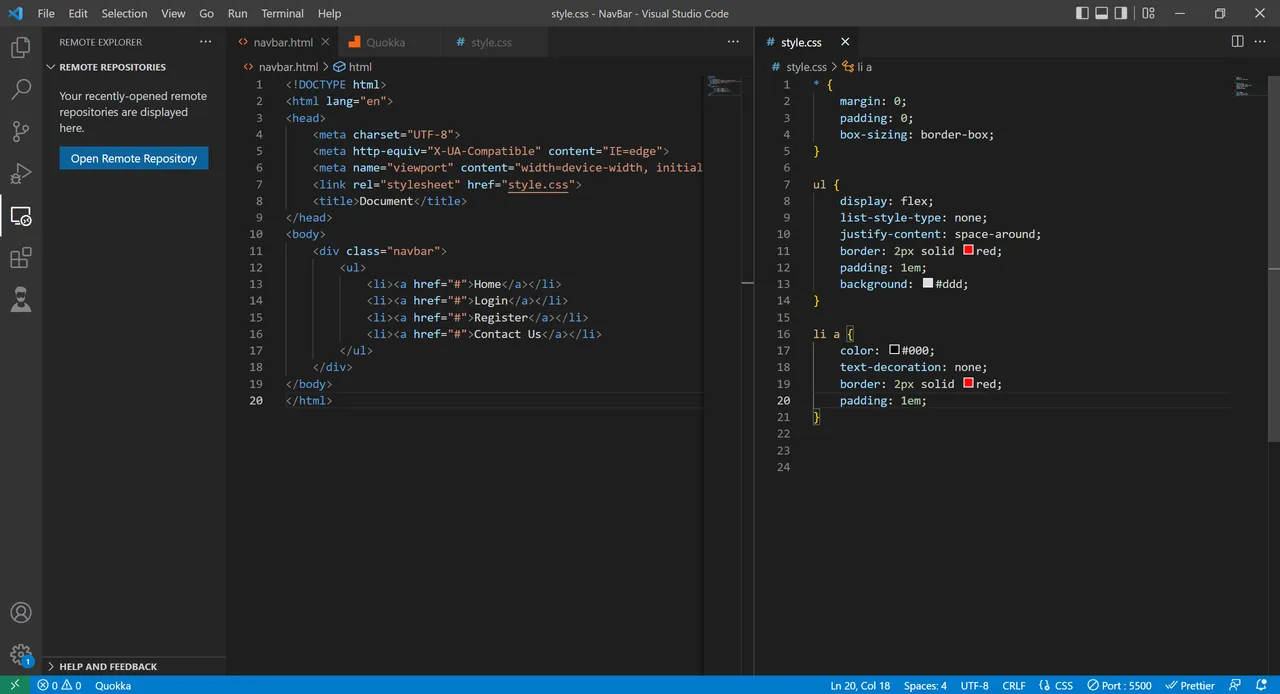Toggle bottom panel visibility
The image size is (1280, 694).
pyautogui.click(x=1102, y=13)
